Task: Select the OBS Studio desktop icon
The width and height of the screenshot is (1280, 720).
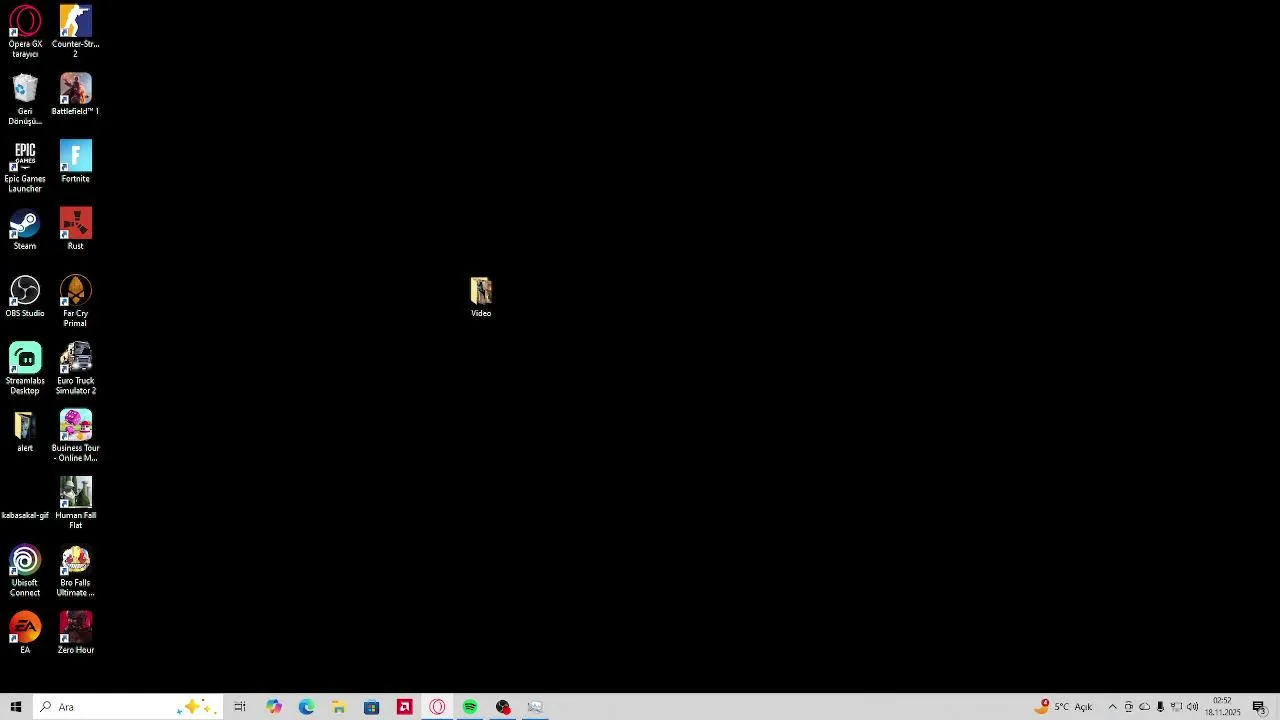Action: click(x=25, y=297)
